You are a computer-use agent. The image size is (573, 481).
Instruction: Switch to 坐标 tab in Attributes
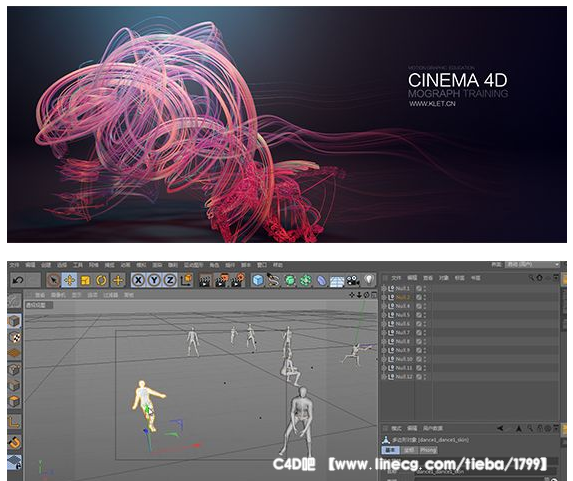(x=409, y=450)
